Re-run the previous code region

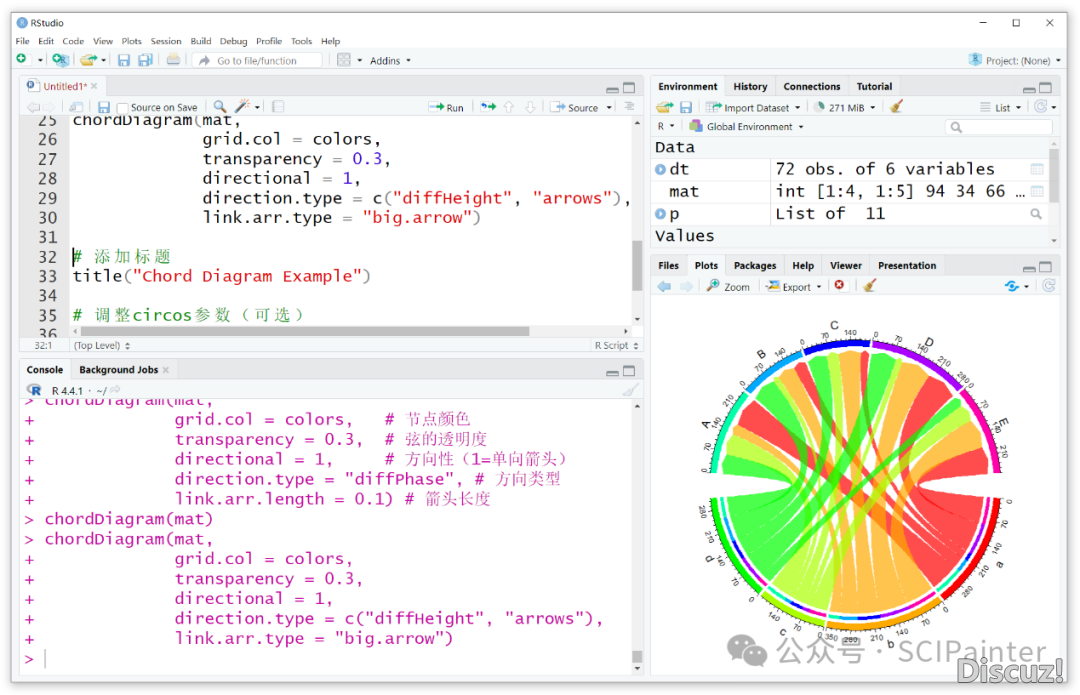pos(488,107)
